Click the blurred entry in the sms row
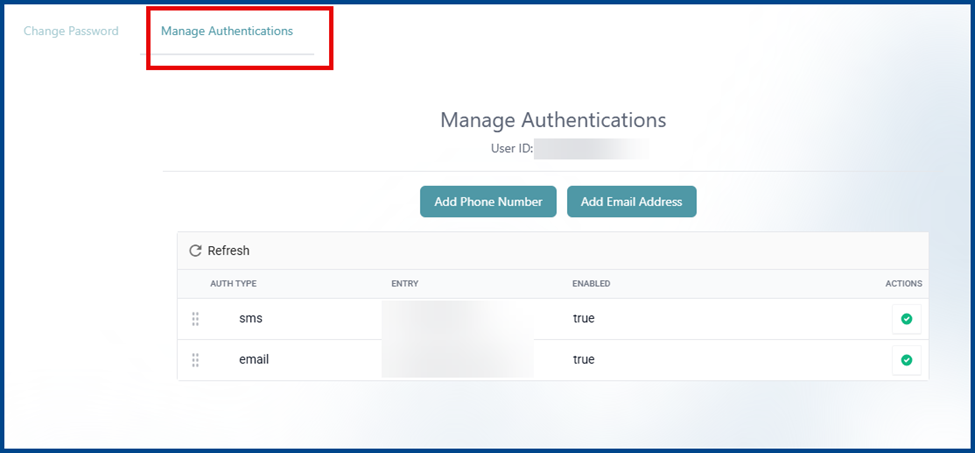Image resolution: width=975 pixels, height=453 pixels. (x=456, y=319)
